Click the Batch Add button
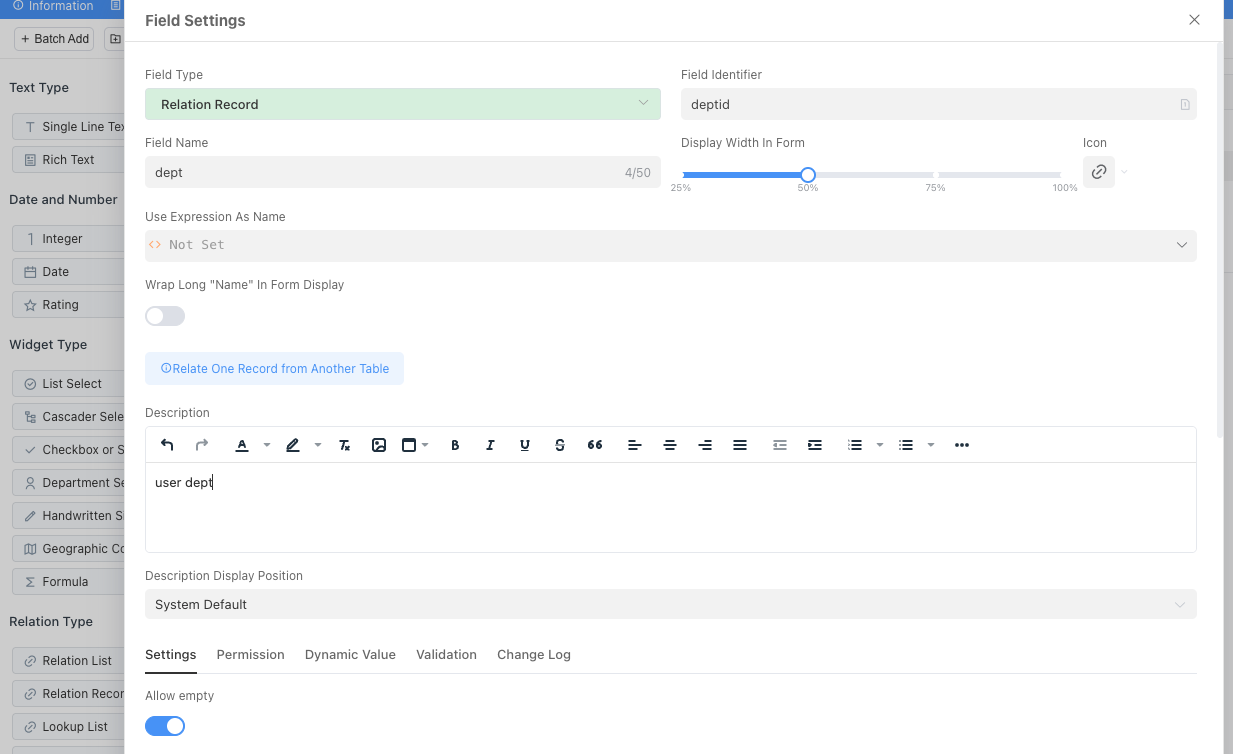1233x754 pixels. coord(55,39)
